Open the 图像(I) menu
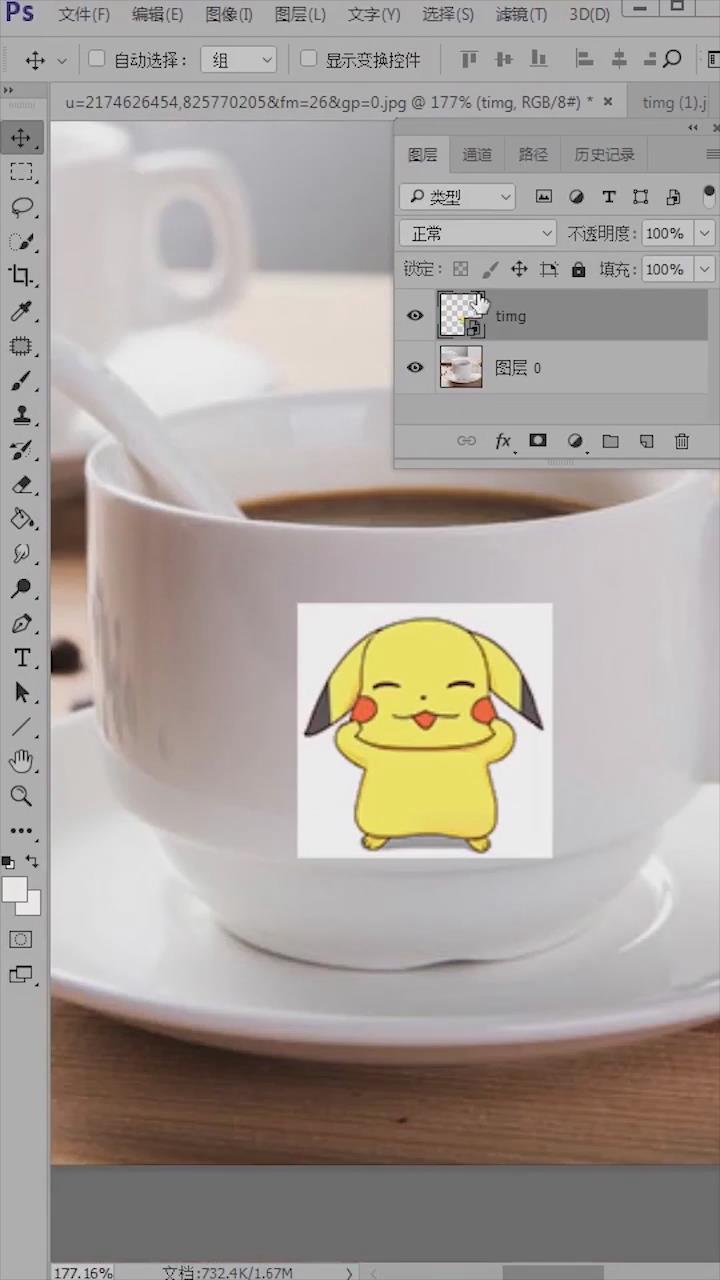The image size is (720, 1280). (x=229, y=14)
